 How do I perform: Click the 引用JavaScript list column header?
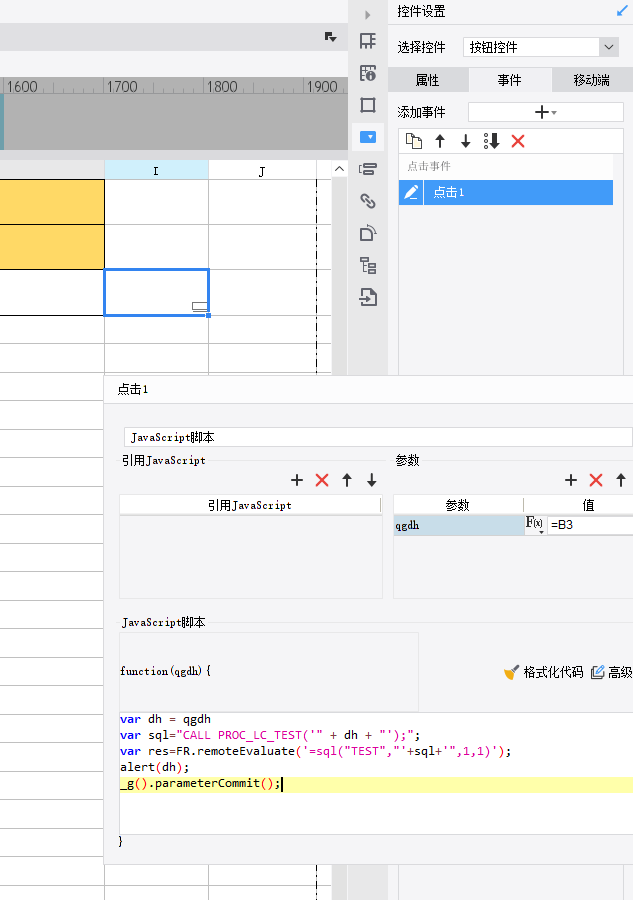[250, 505]
